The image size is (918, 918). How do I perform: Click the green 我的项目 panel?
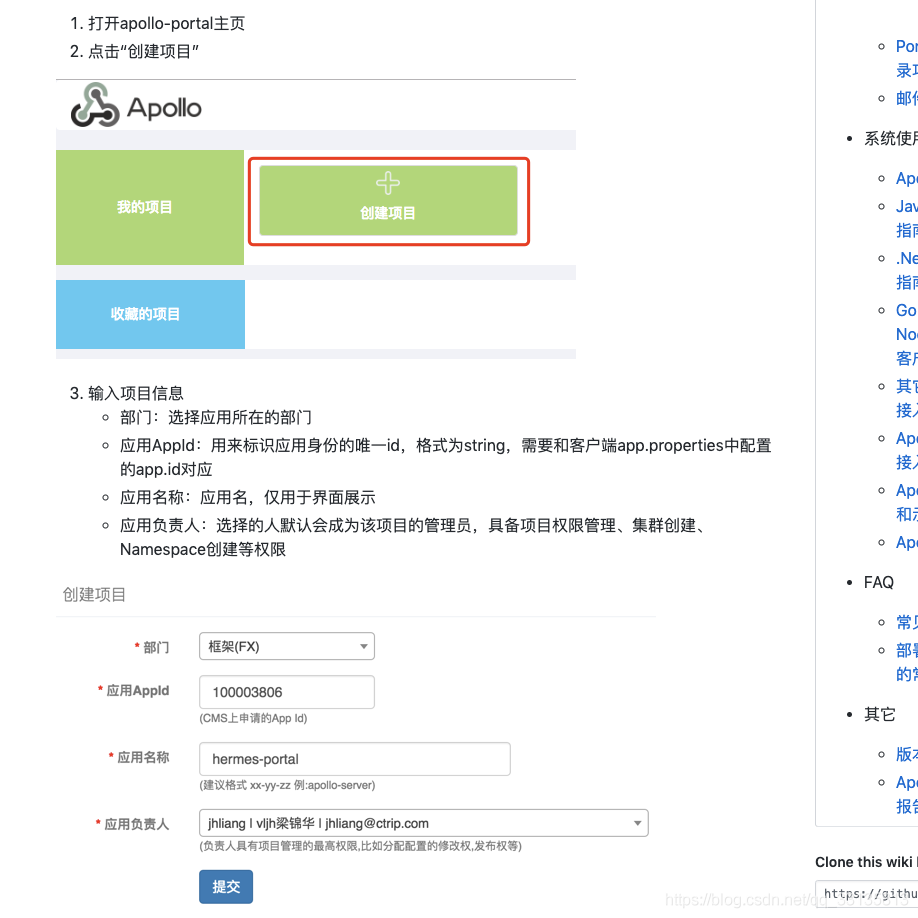pos(149,207)
